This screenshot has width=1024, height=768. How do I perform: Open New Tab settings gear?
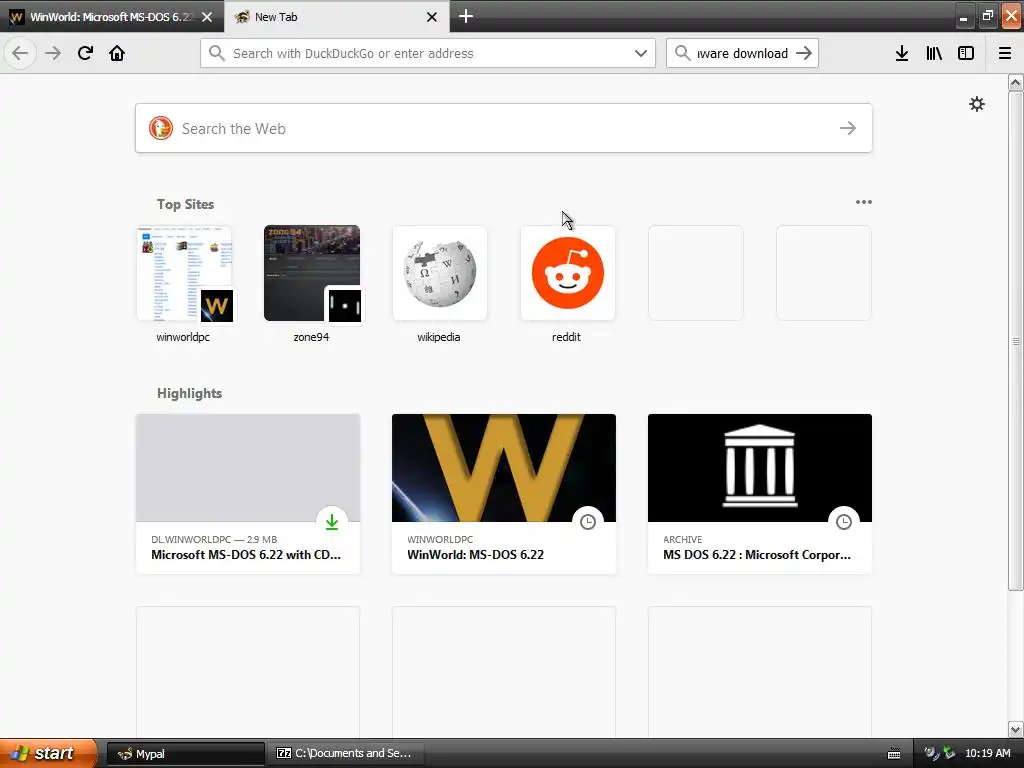[977, 104]
